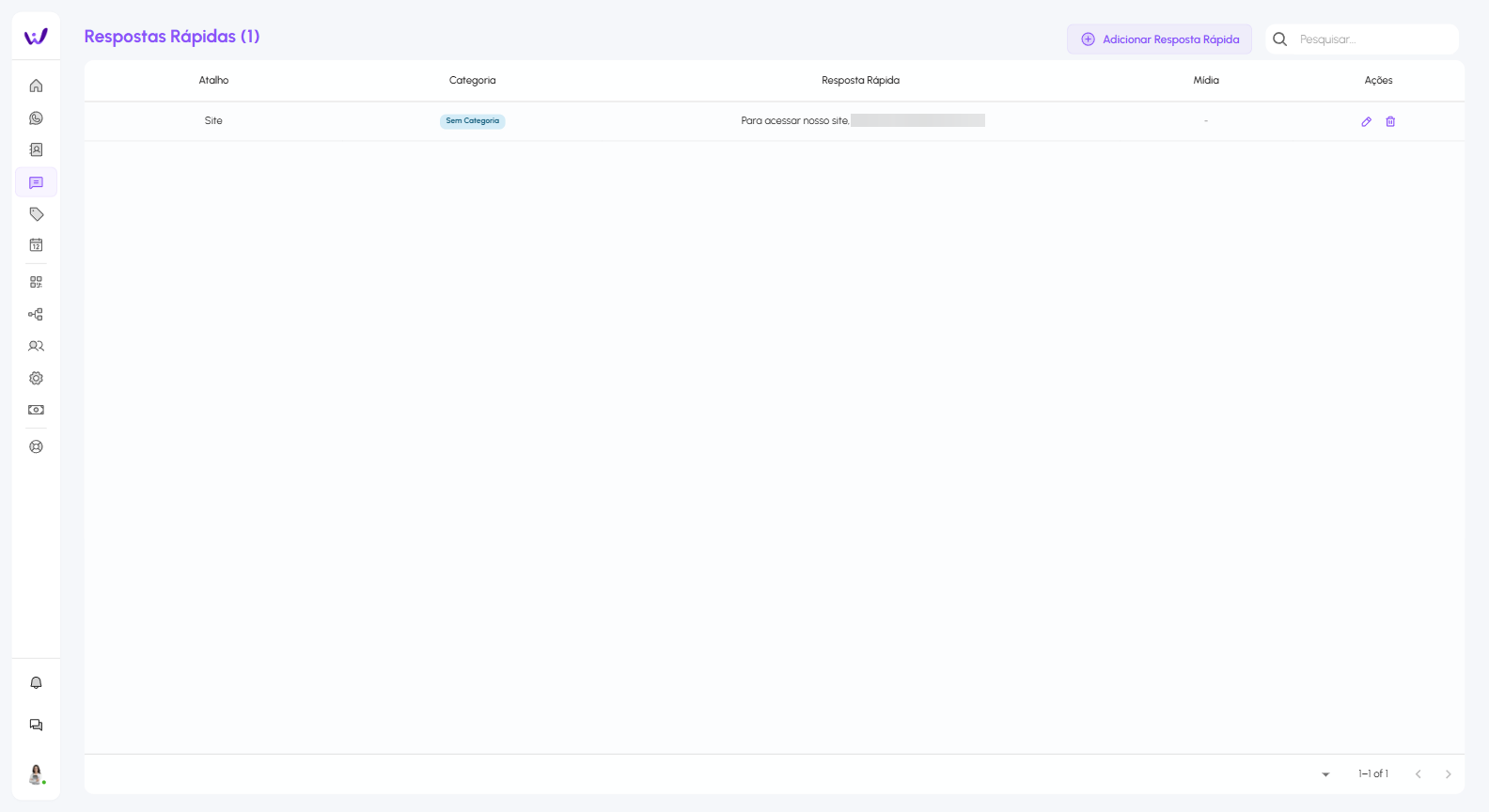Open the QR code connections icon
Image resolution: width=1489 pixels, height=812 pixels.
tap(36, 282)
